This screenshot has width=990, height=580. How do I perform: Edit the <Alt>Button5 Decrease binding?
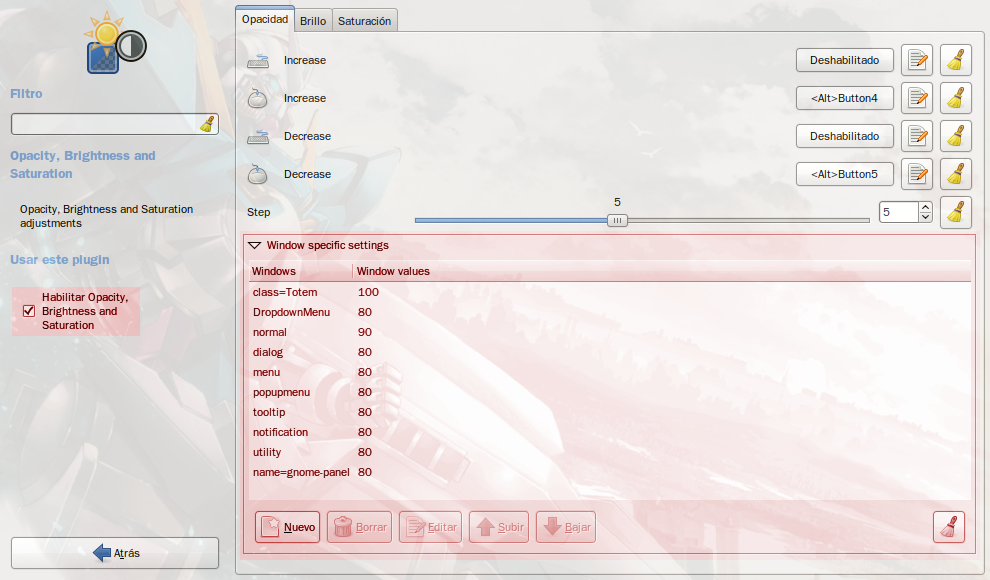917,174
